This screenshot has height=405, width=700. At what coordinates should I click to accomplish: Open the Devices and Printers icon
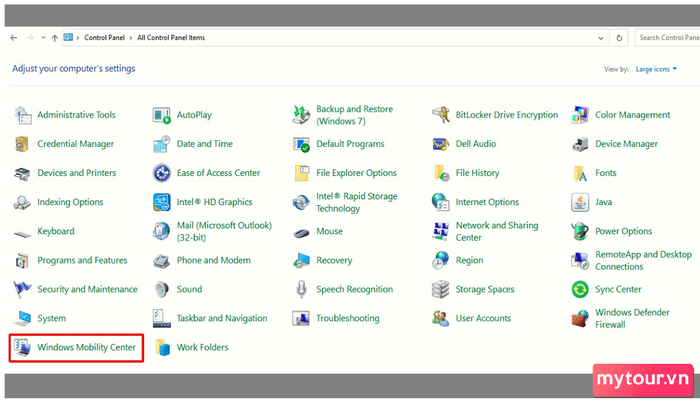tap(22, 173)
